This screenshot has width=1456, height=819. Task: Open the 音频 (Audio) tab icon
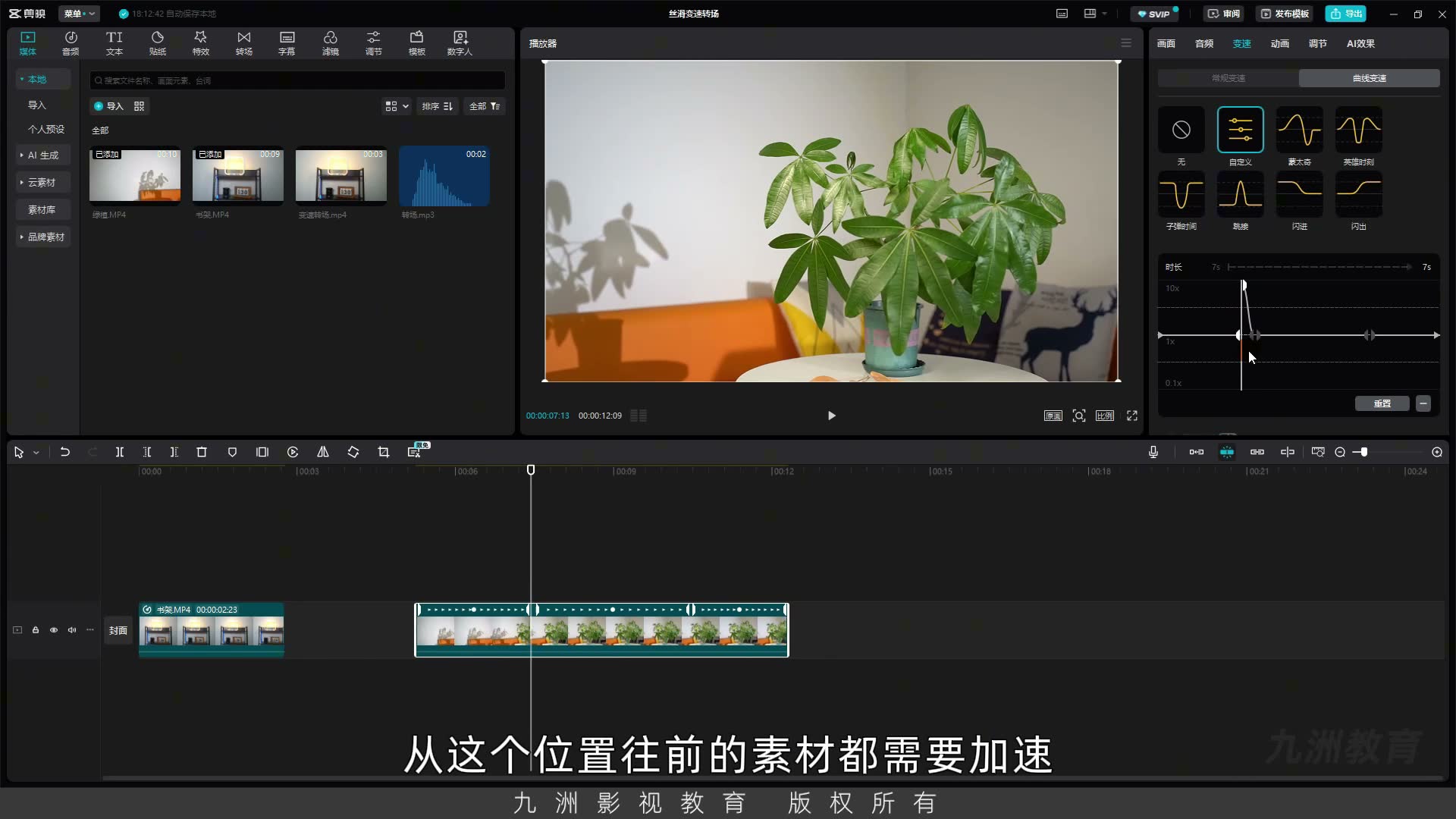coord(71,43)
